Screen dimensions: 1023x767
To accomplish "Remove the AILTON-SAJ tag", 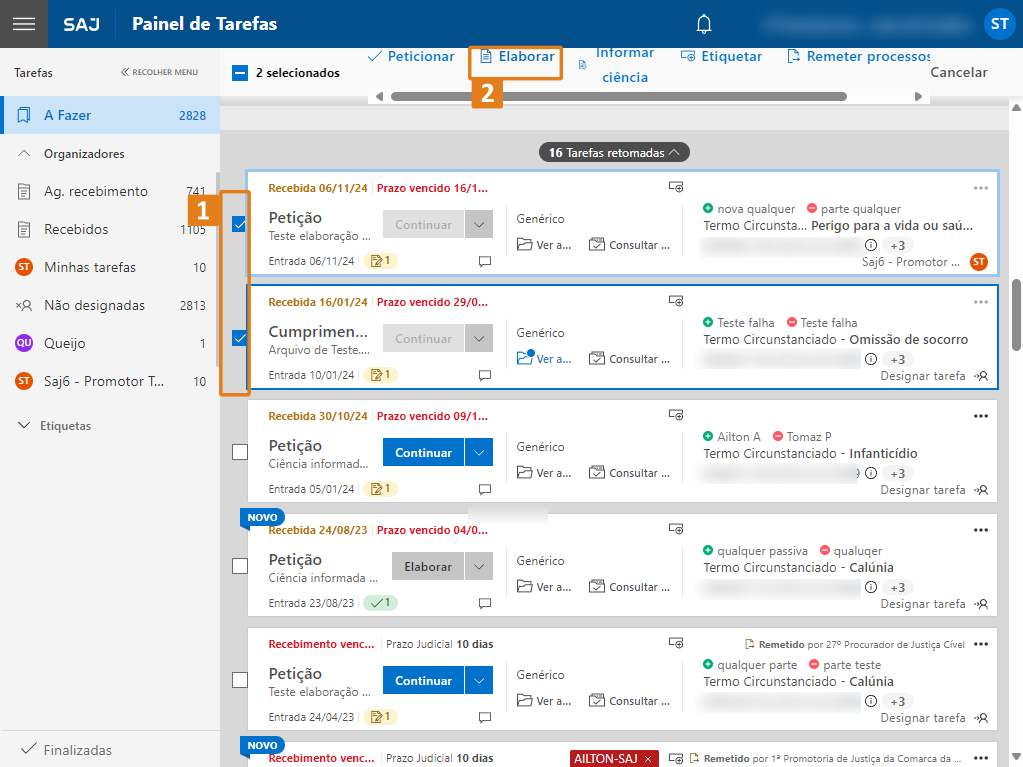I will pos(648,759).
